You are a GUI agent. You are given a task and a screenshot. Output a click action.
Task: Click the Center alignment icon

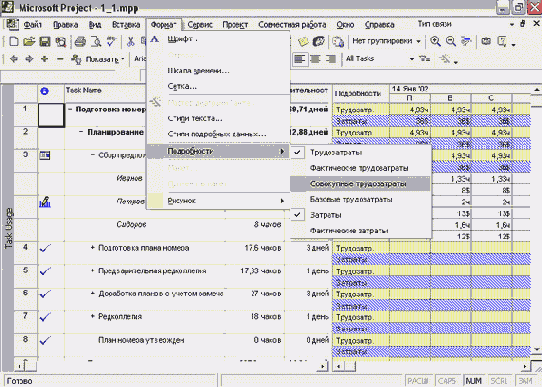pos(315,59)
